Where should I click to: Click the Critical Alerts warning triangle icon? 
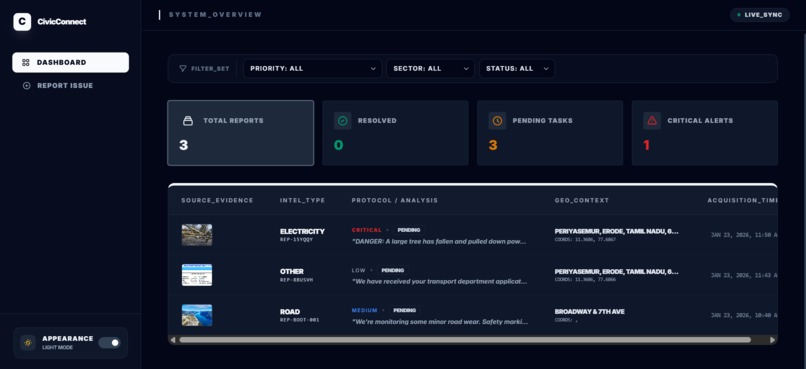click(652, 121)
